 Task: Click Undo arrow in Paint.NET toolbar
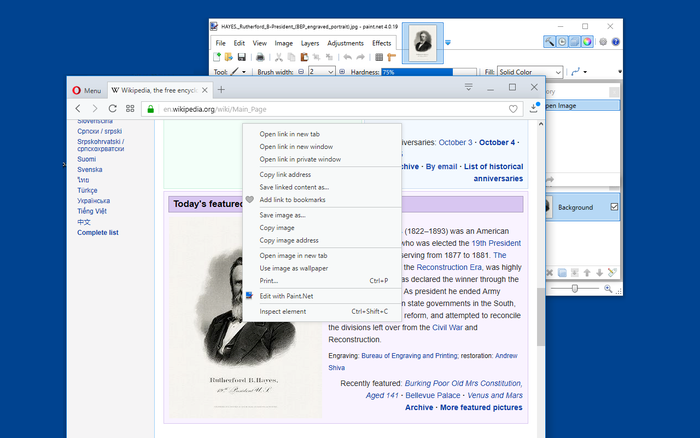[x=347, y=57]
